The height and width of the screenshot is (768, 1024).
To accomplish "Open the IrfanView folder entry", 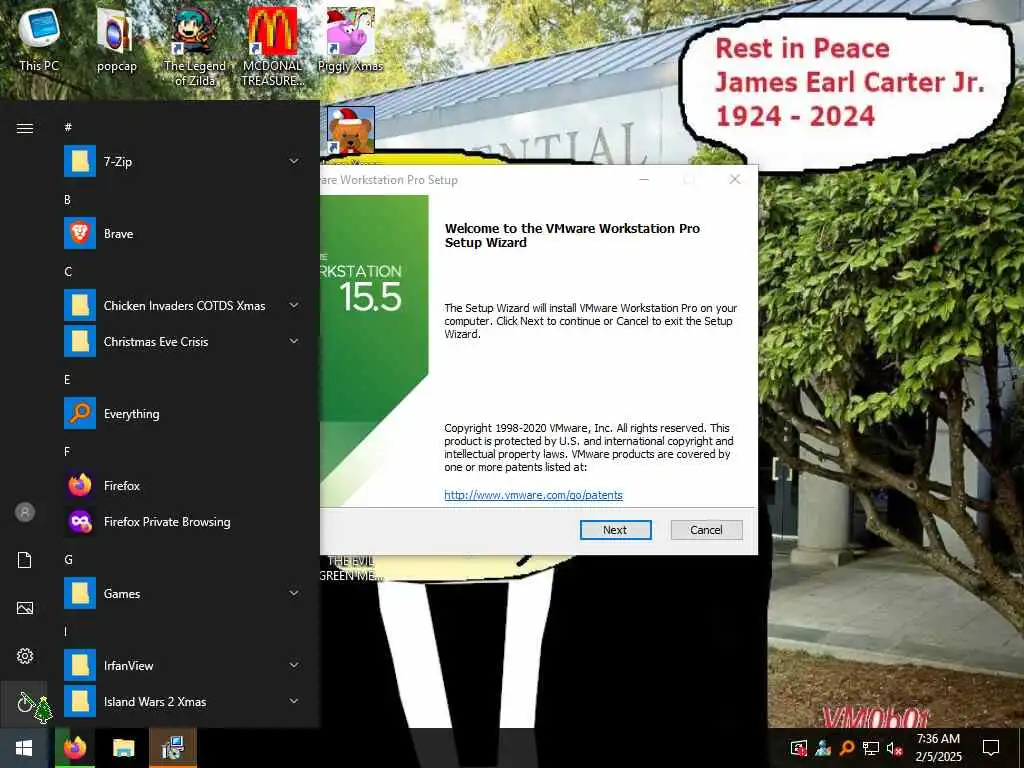I will 182,665.
